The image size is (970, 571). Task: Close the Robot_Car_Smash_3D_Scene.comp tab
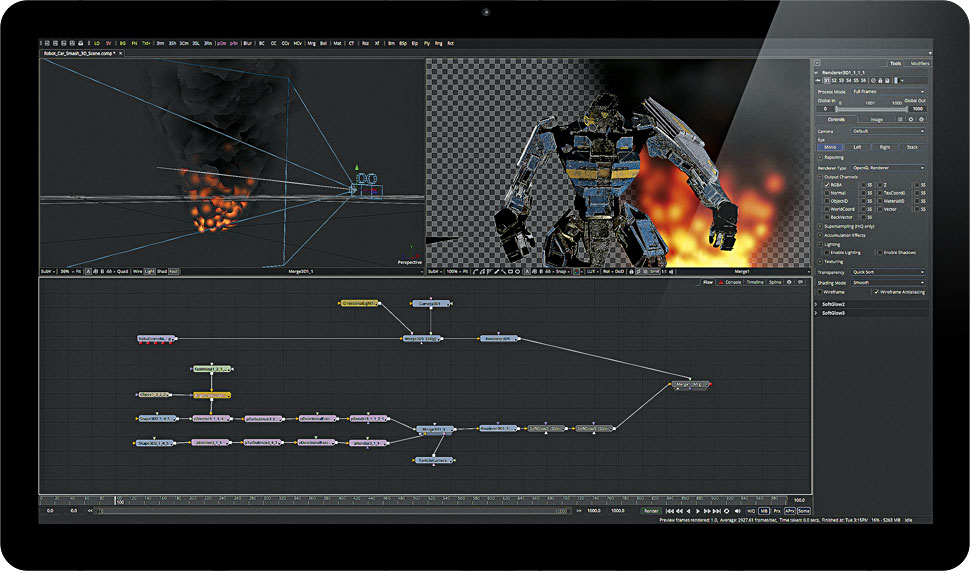[121, 53]
